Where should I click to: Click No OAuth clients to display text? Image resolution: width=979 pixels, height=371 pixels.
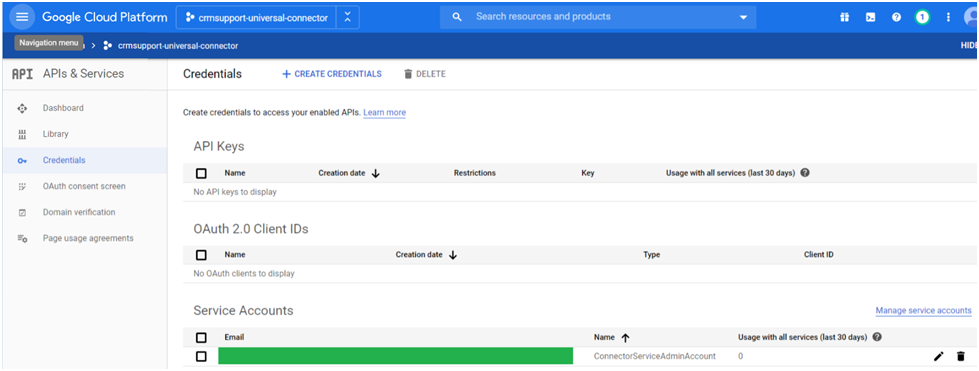click(x=244, y=274)
